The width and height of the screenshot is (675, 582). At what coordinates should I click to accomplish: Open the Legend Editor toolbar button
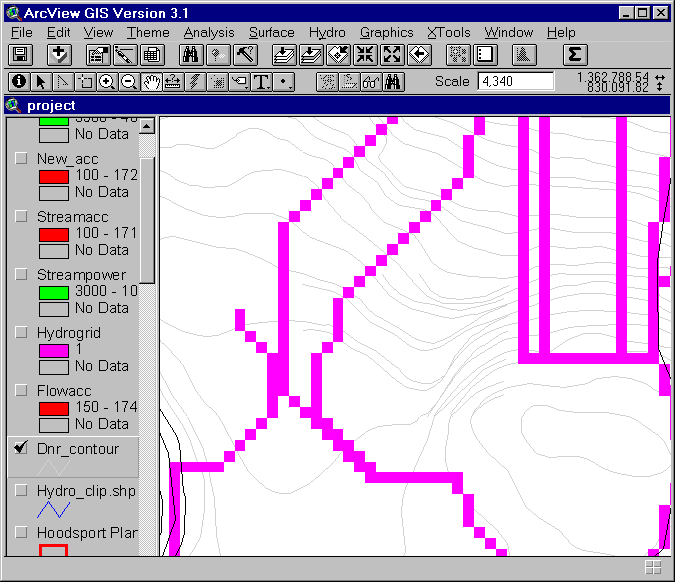[x=125, y=55]
